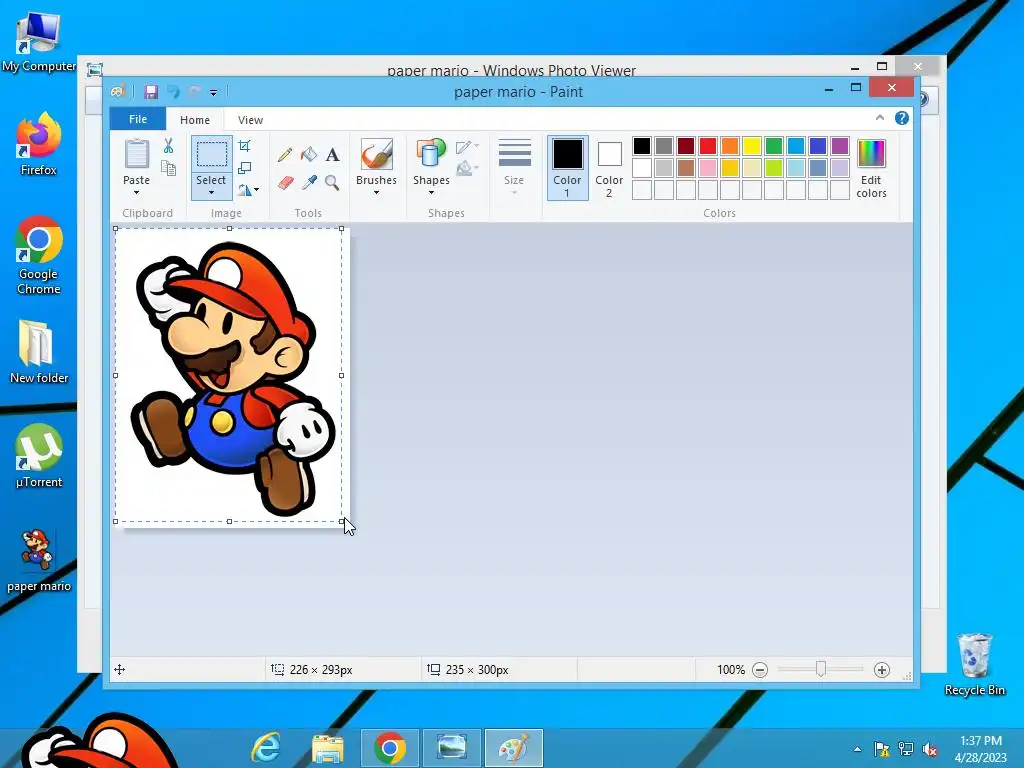Click the zoom out minus button
The image size is (1024, 768).
[x=760, y=669]
